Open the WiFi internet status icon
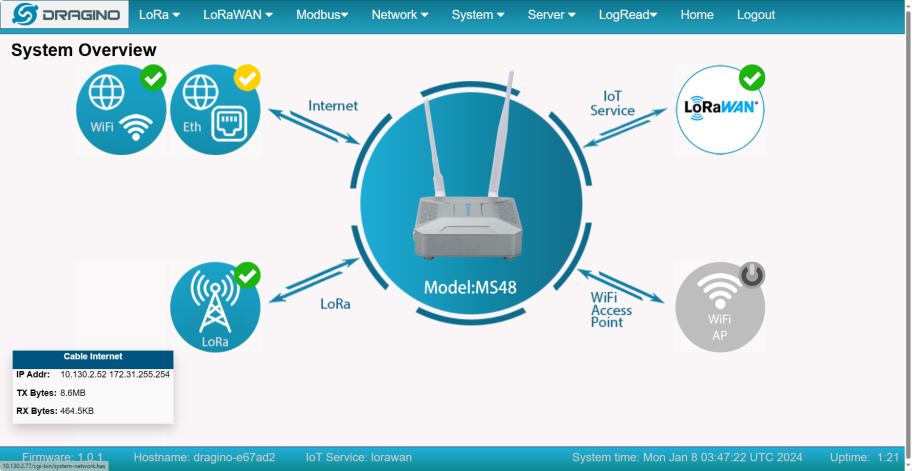 (x=122, y=110)
